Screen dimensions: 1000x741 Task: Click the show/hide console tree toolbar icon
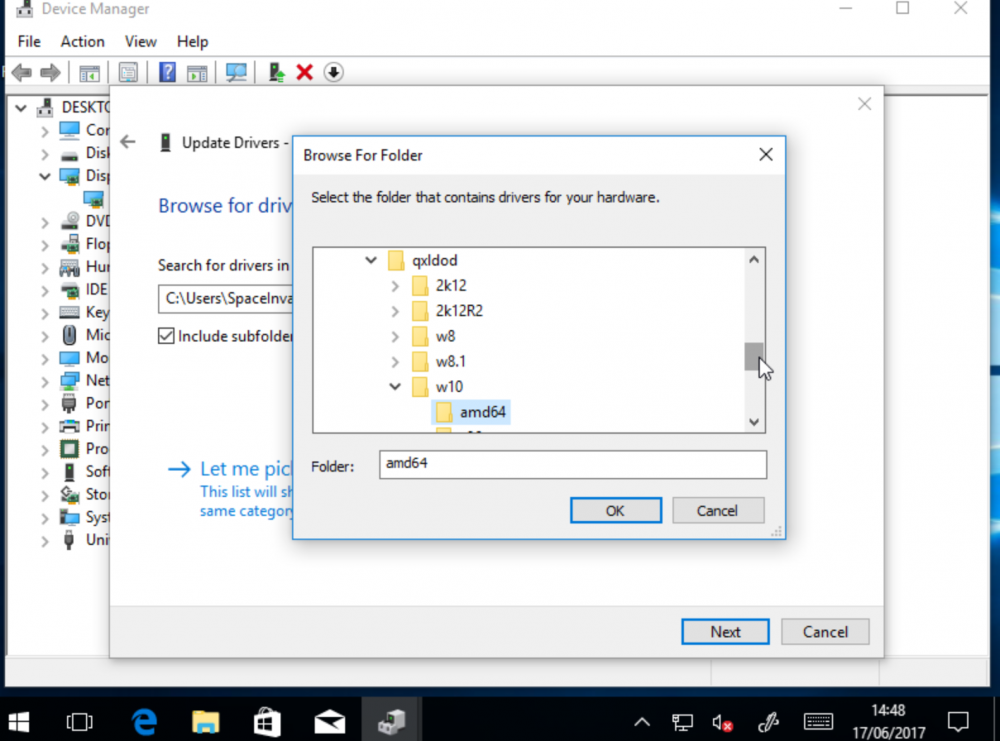click(x=89, y=73)
